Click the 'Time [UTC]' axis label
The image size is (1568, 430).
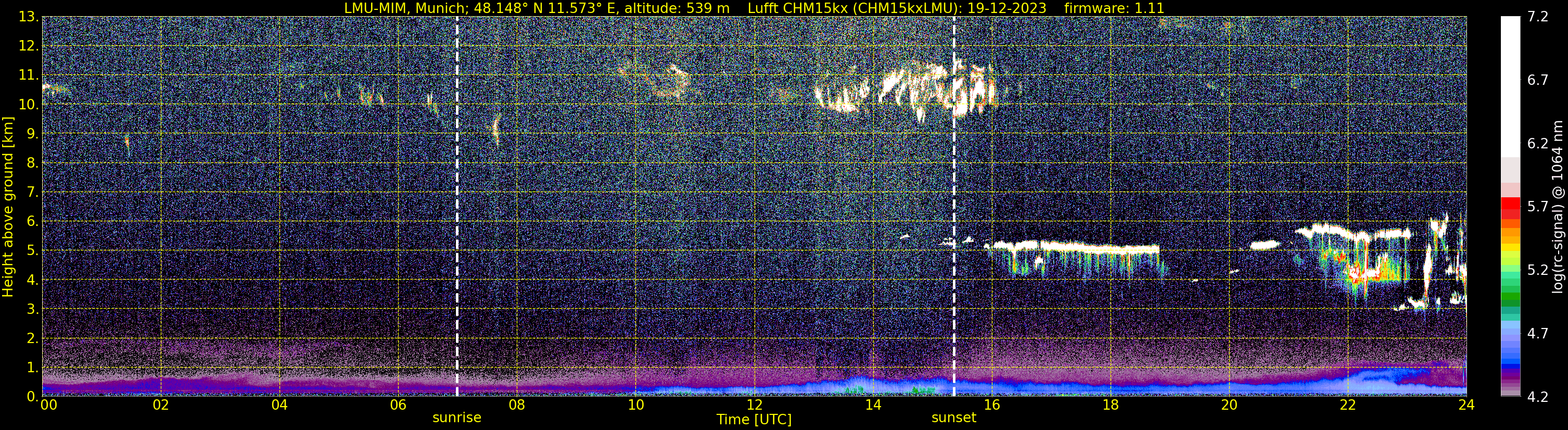pos(754,420)
